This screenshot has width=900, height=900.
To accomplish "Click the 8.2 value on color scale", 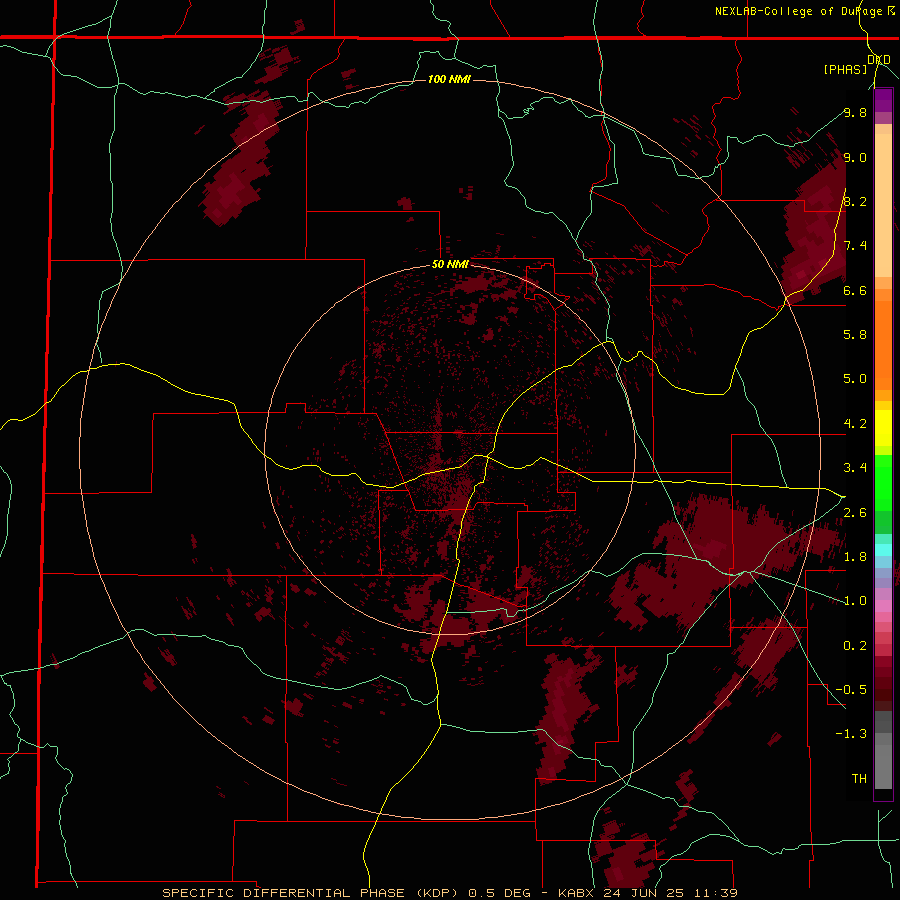I will (855, 201).
